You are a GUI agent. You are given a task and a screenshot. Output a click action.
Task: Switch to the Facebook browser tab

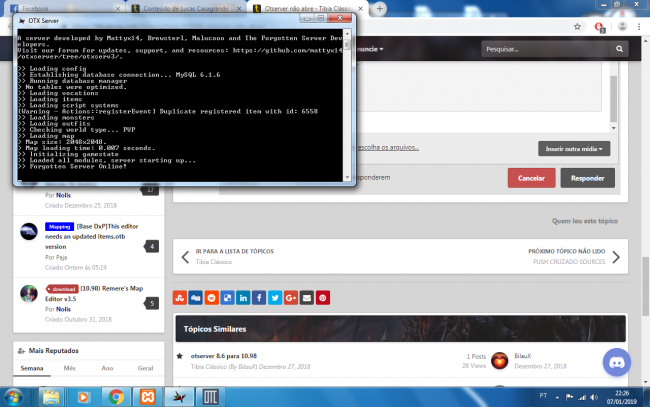click(45, 7)
